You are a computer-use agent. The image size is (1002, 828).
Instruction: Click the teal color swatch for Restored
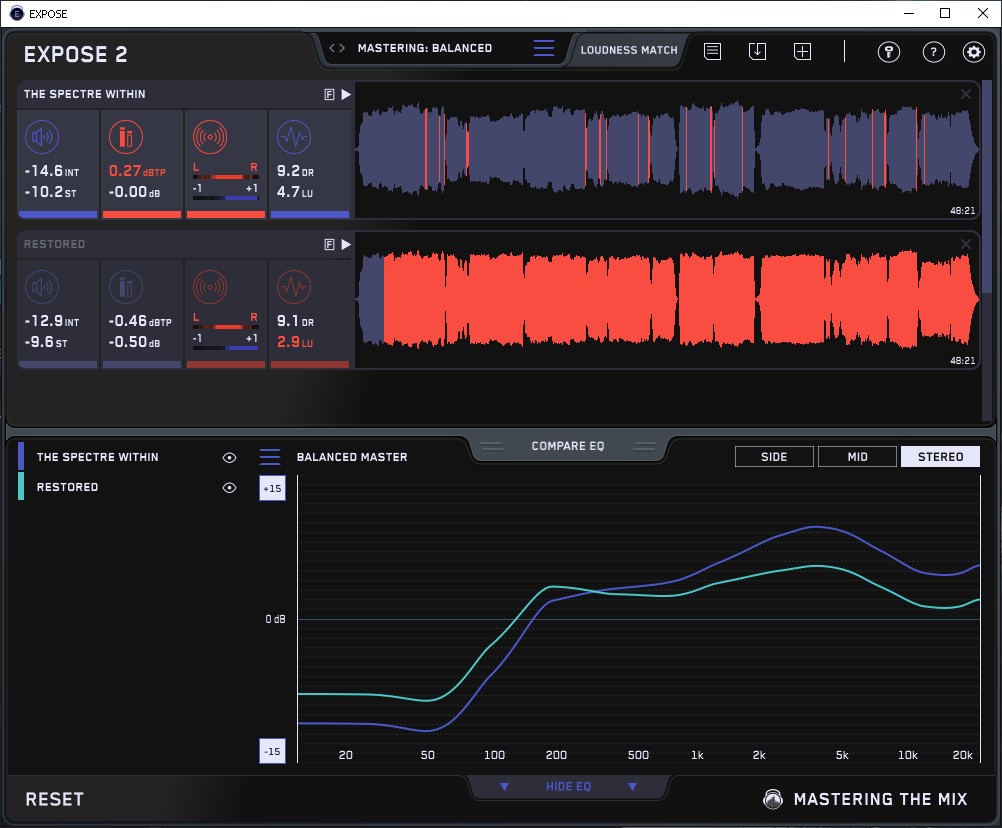(x=21, y=486)
